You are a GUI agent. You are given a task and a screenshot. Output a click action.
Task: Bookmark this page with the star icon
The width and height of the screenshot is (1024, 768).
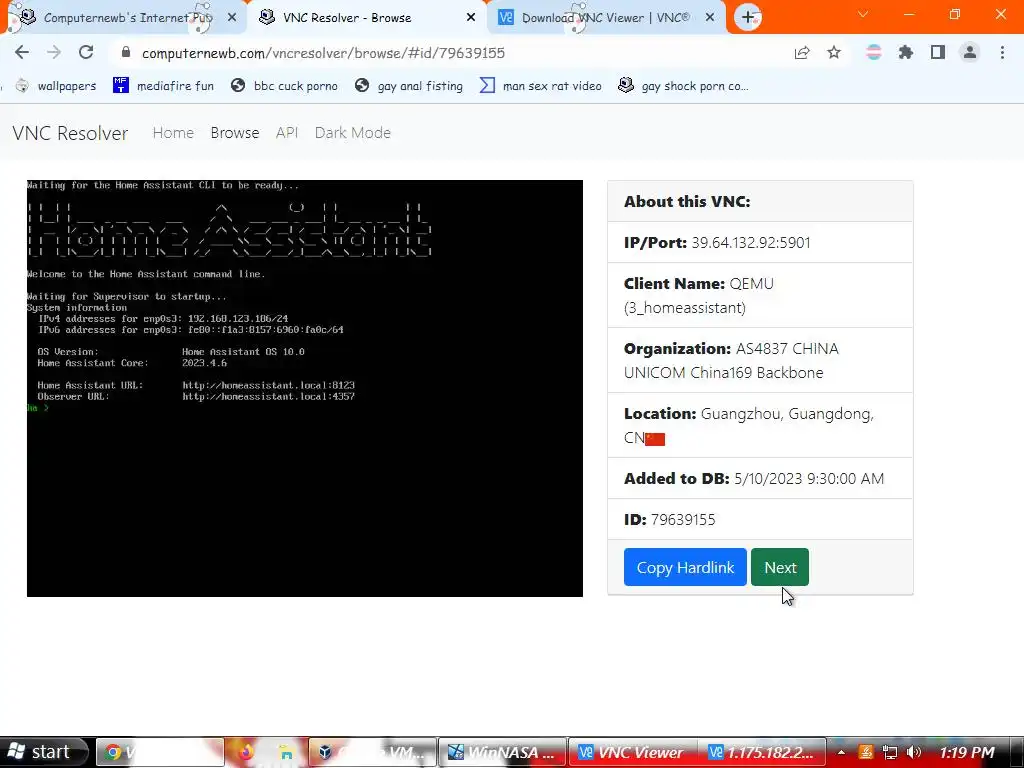pyautogui.click(x=834, y=52)
